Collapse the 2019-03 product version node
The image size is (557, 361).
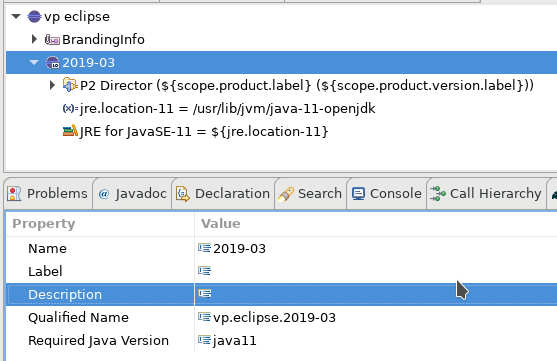tap(34, 63)
